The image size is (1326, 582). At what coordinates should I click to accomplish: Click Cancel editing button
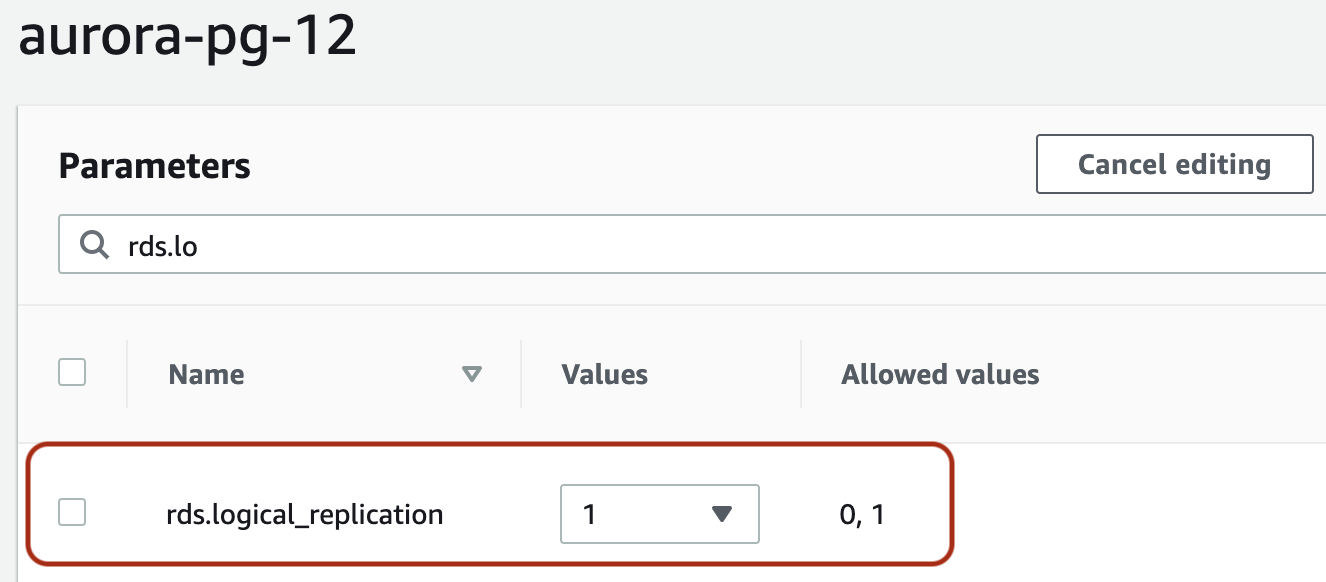coord(1174,164)
